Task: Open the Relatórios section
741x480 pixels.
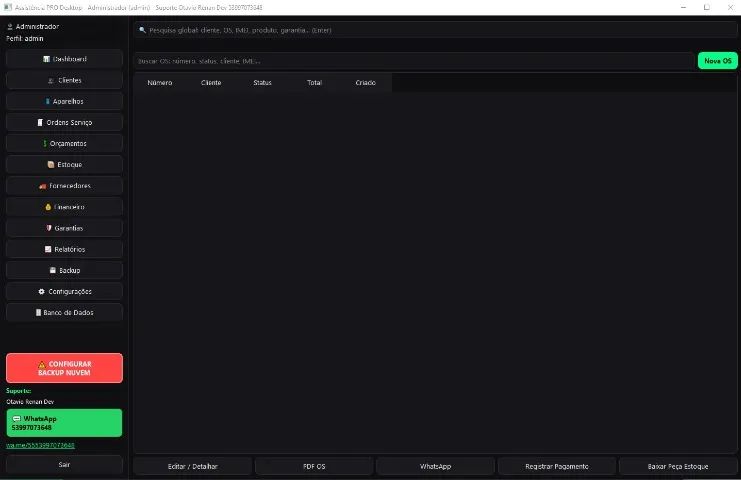Action: point(64,249)
